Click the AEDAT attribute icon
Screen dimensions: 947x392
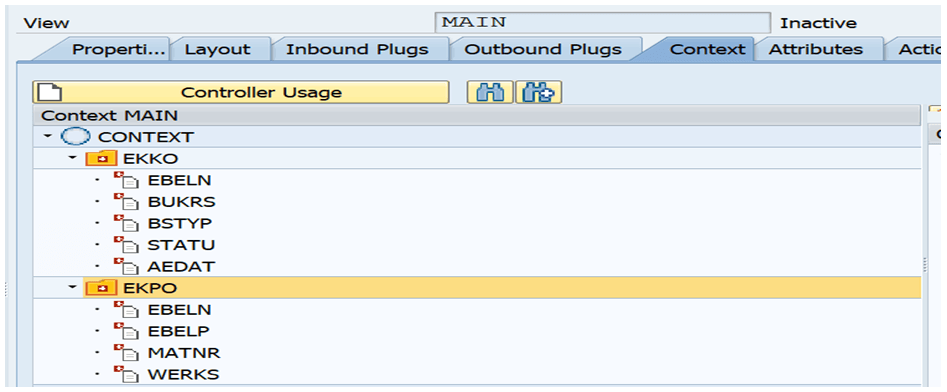[126, 266]
